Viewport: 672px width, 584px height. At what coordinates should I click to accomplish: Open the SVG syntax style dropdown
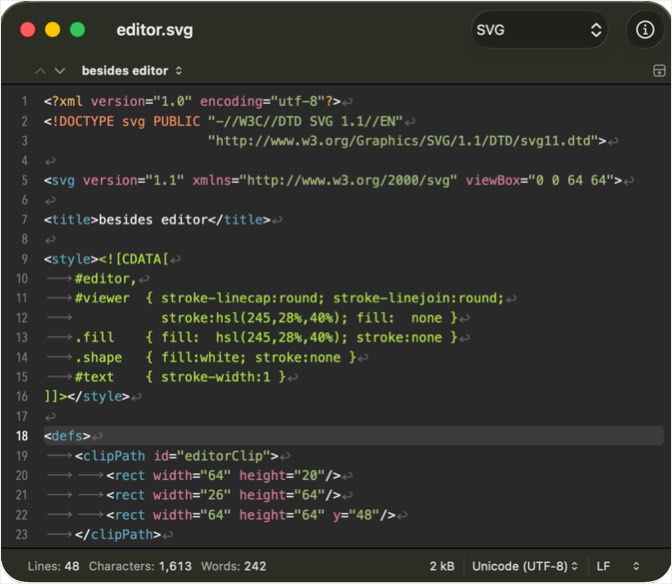click(x=540, y=30)
